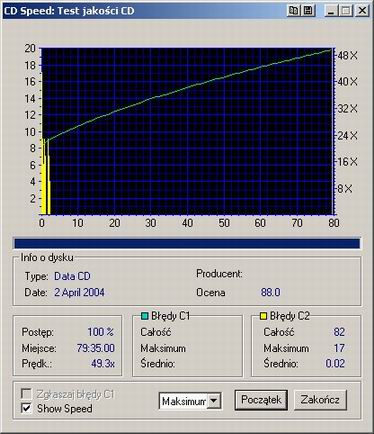Click the yellow C2 error spikes in the graph
Image resolution: width=374 pixels, height=434 pixels.
click(45, 177)
